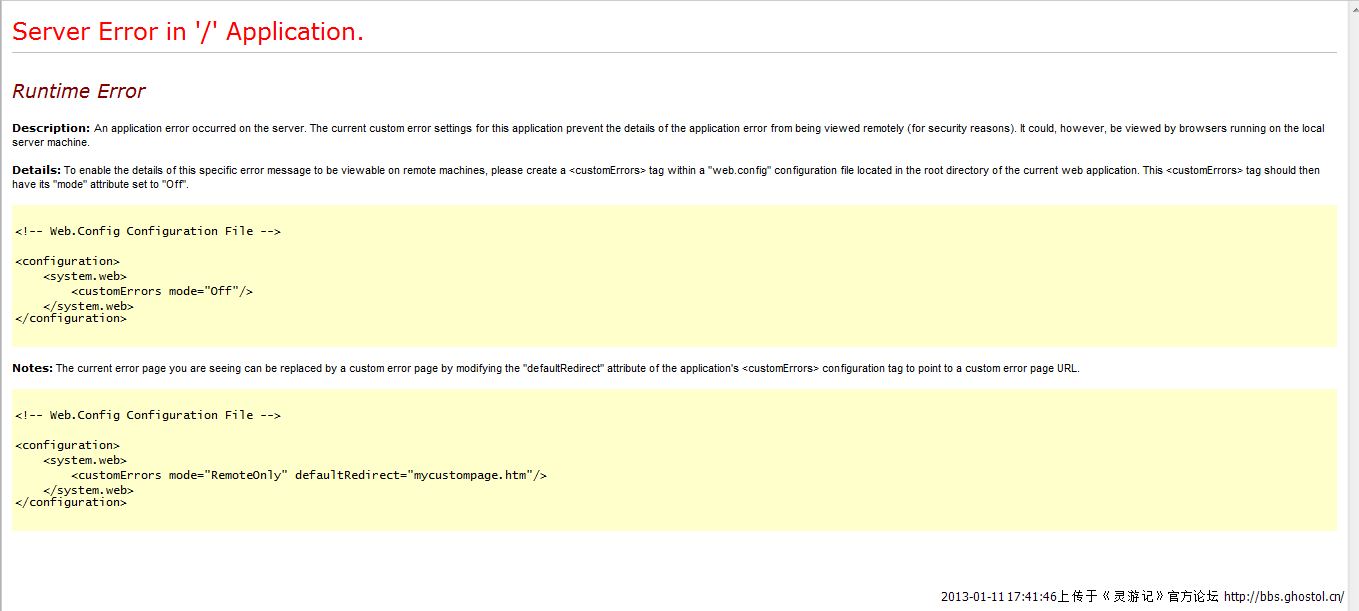This screenshot has height=611, width=1359.
Task: Click the Web.Config comment in the first code block
Action: tap(148, 231)
